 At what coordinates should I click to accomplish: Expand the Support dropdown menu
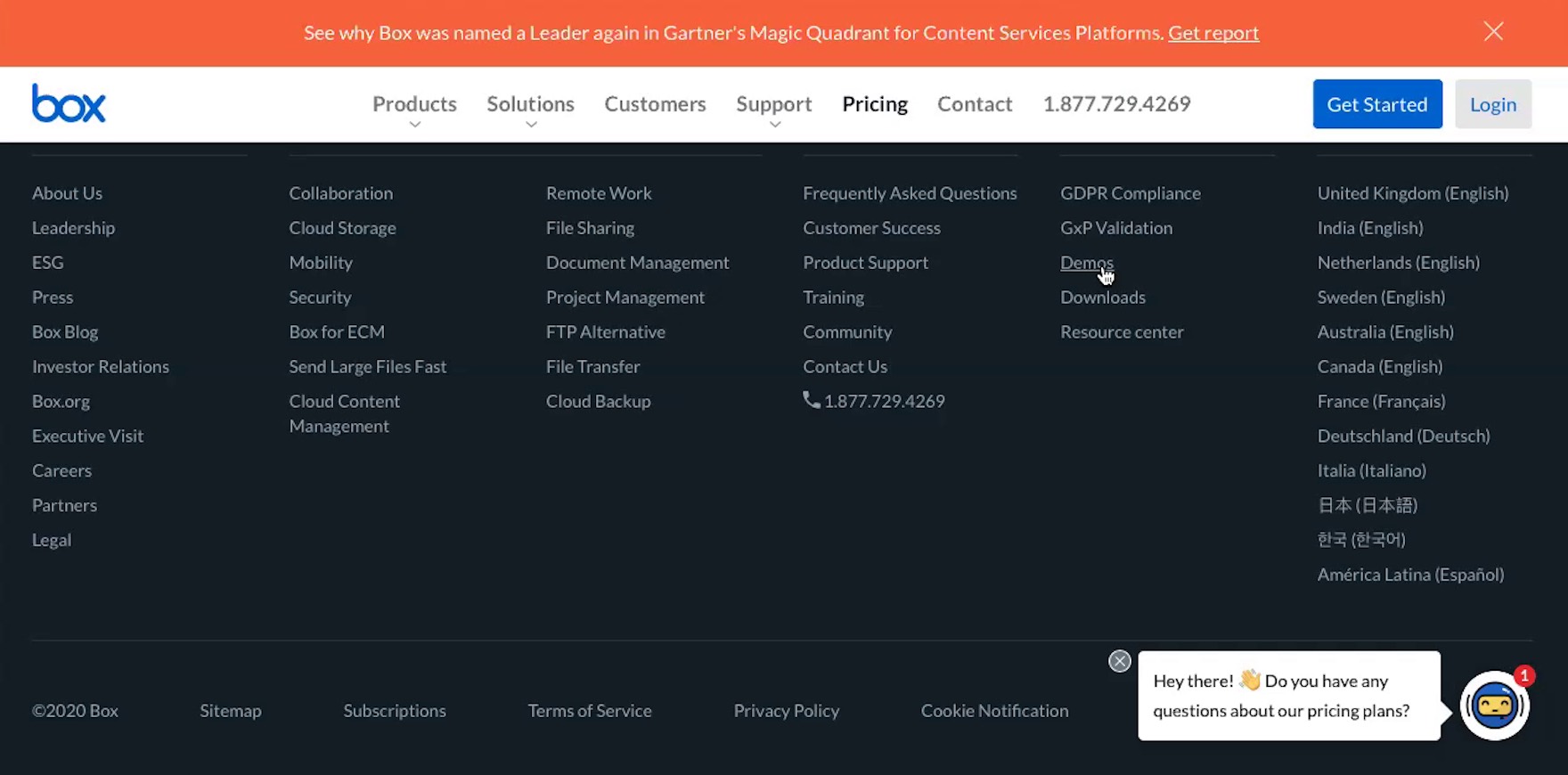click(x=773, y=104)
